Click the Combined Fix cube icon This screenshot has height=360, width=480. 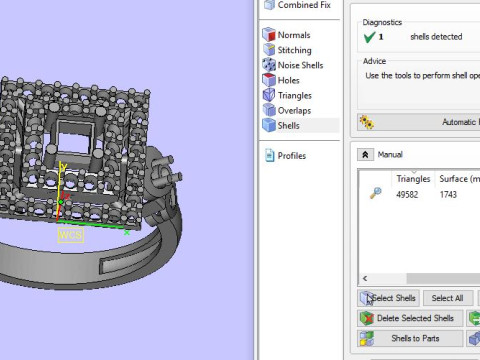click(269, 5)
